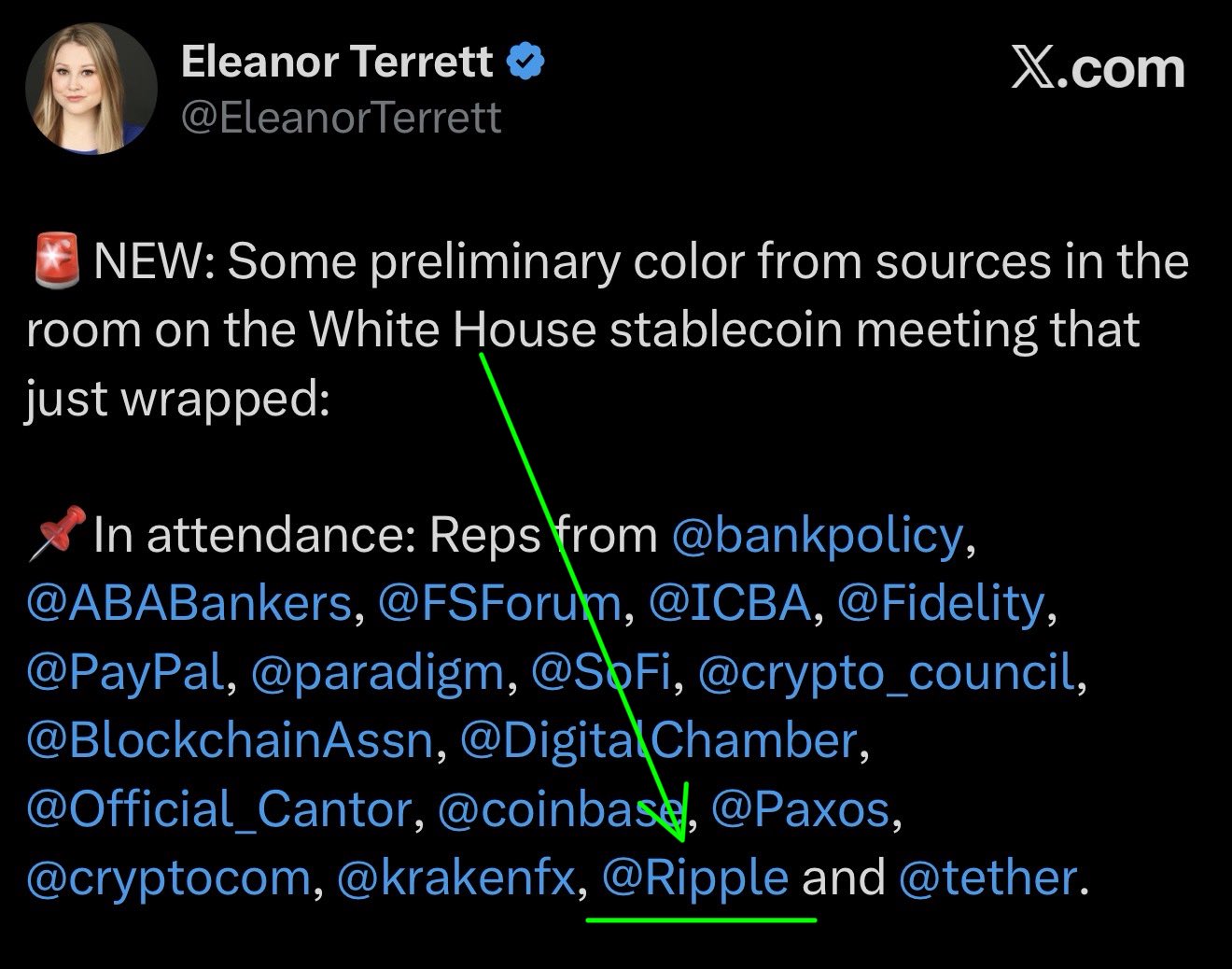Visit the @ABABankers profile mention

(189, 604)
